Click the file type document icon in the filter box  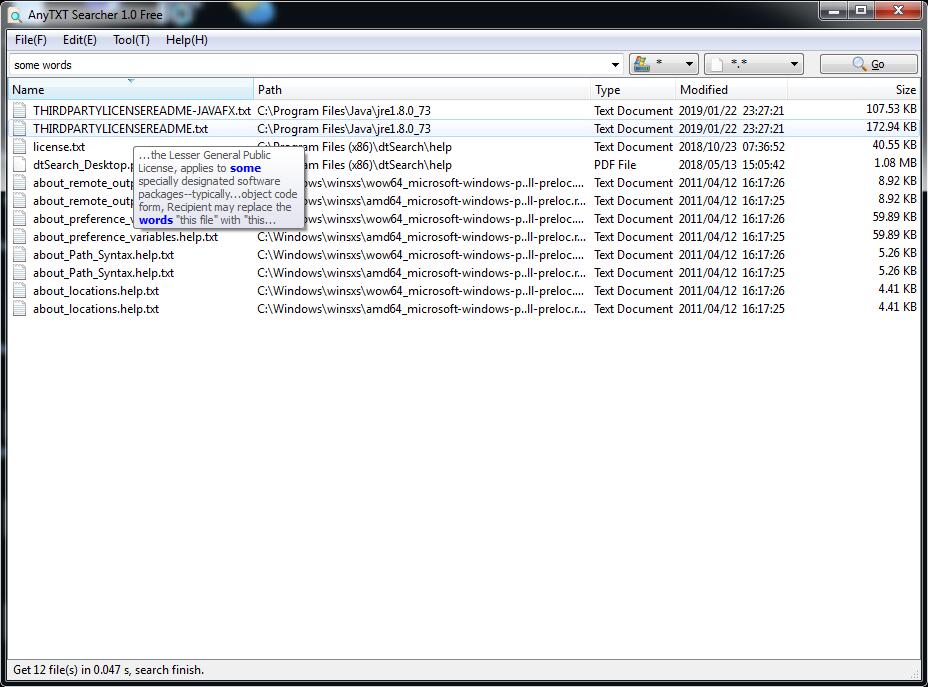point(717,64)
